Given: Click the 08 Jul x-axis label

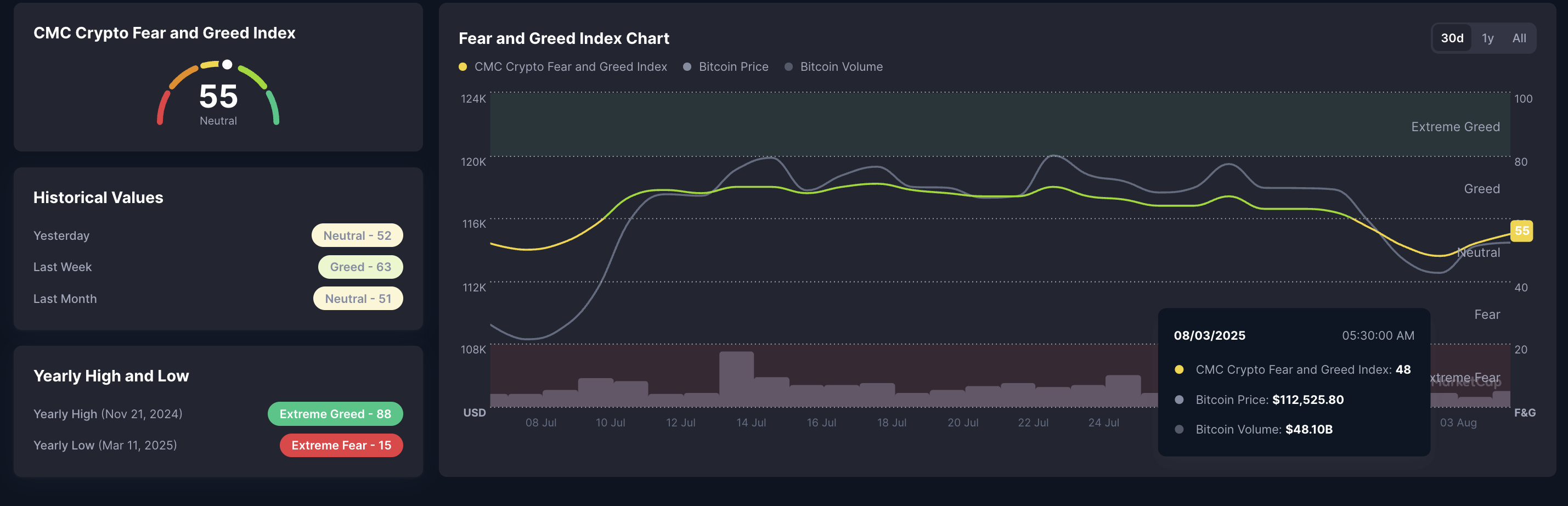Looking at the screenshot, I should click(x=540, y=423).
